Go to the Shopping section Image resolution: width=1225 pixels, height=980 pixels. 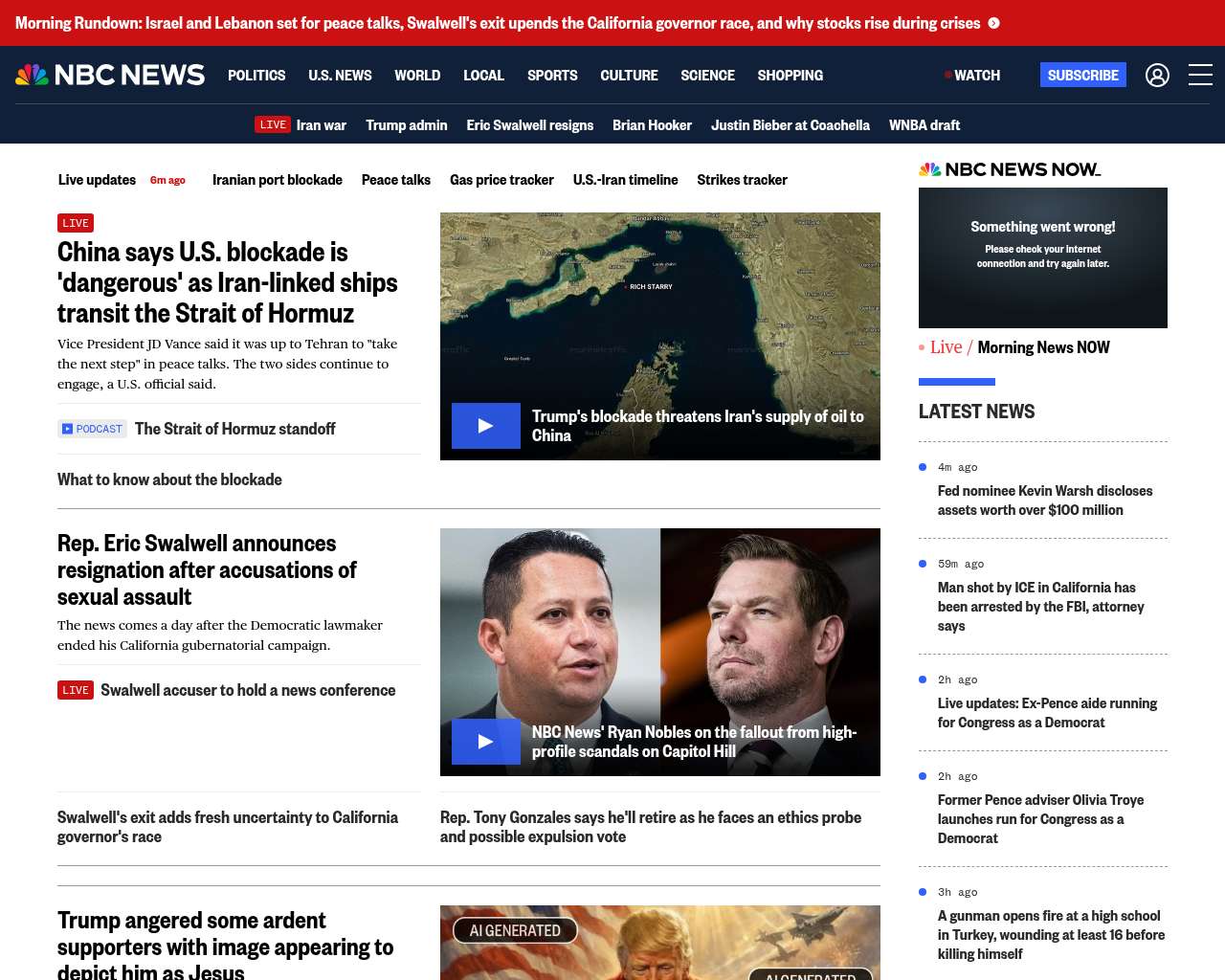[x=790, y=75]
